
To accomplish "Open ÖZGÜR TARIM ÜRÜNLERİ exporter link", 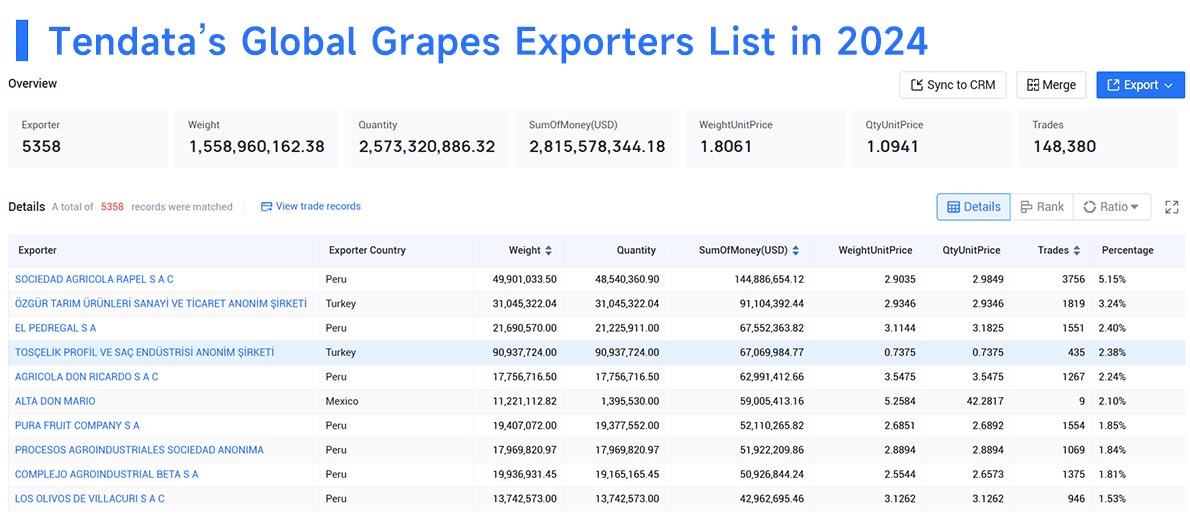I will tap(161, 304).
